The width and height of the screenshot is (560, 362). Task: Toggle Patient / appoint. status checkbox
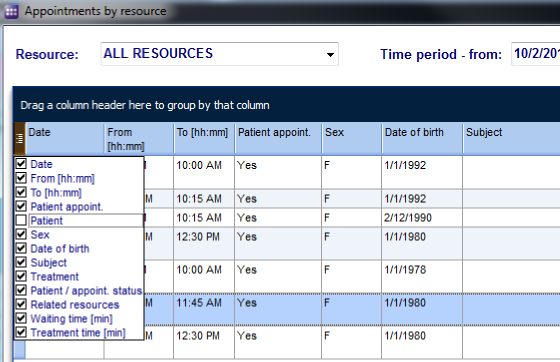pos(21,290)
